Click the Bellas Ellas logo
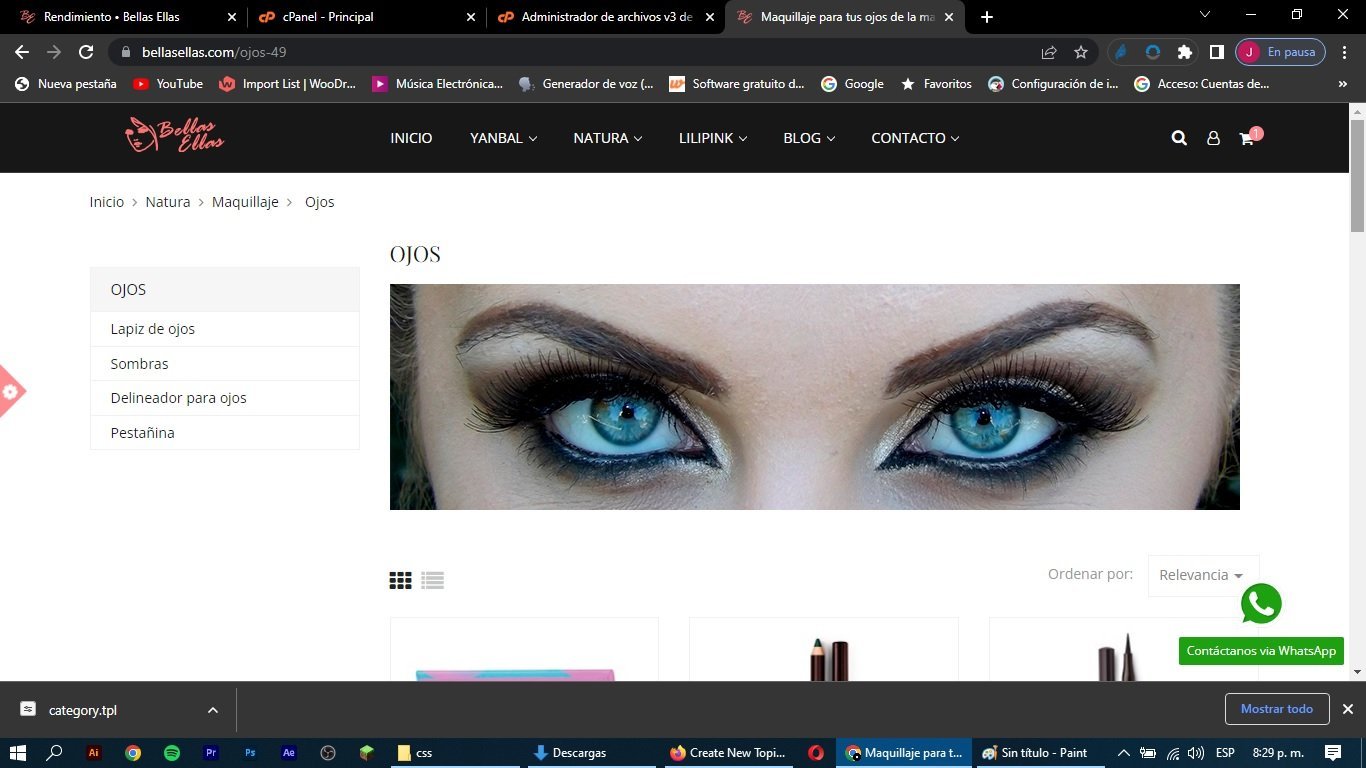Viewport: 1366px width, 768px height. point(175,135)
